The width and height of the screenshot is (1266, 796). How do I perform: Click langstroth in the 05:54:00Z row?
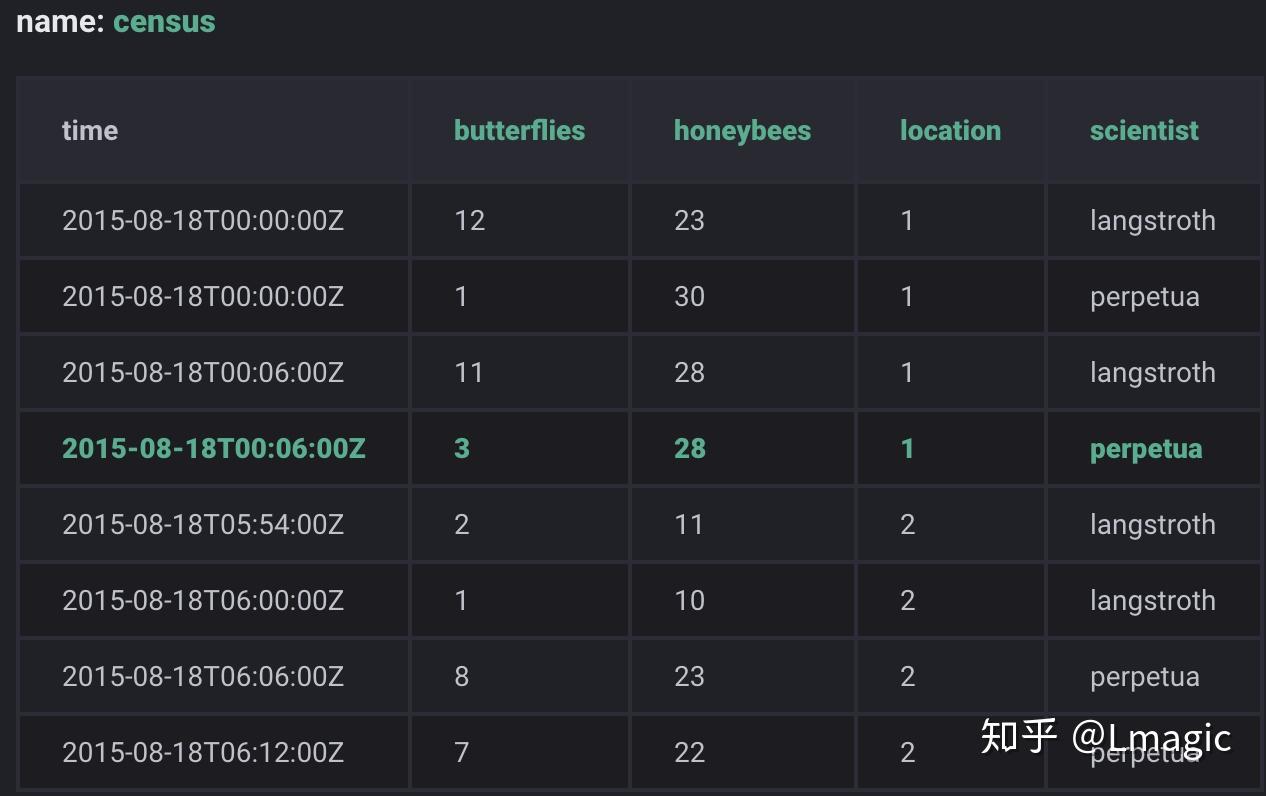(x=1152, y=525)
